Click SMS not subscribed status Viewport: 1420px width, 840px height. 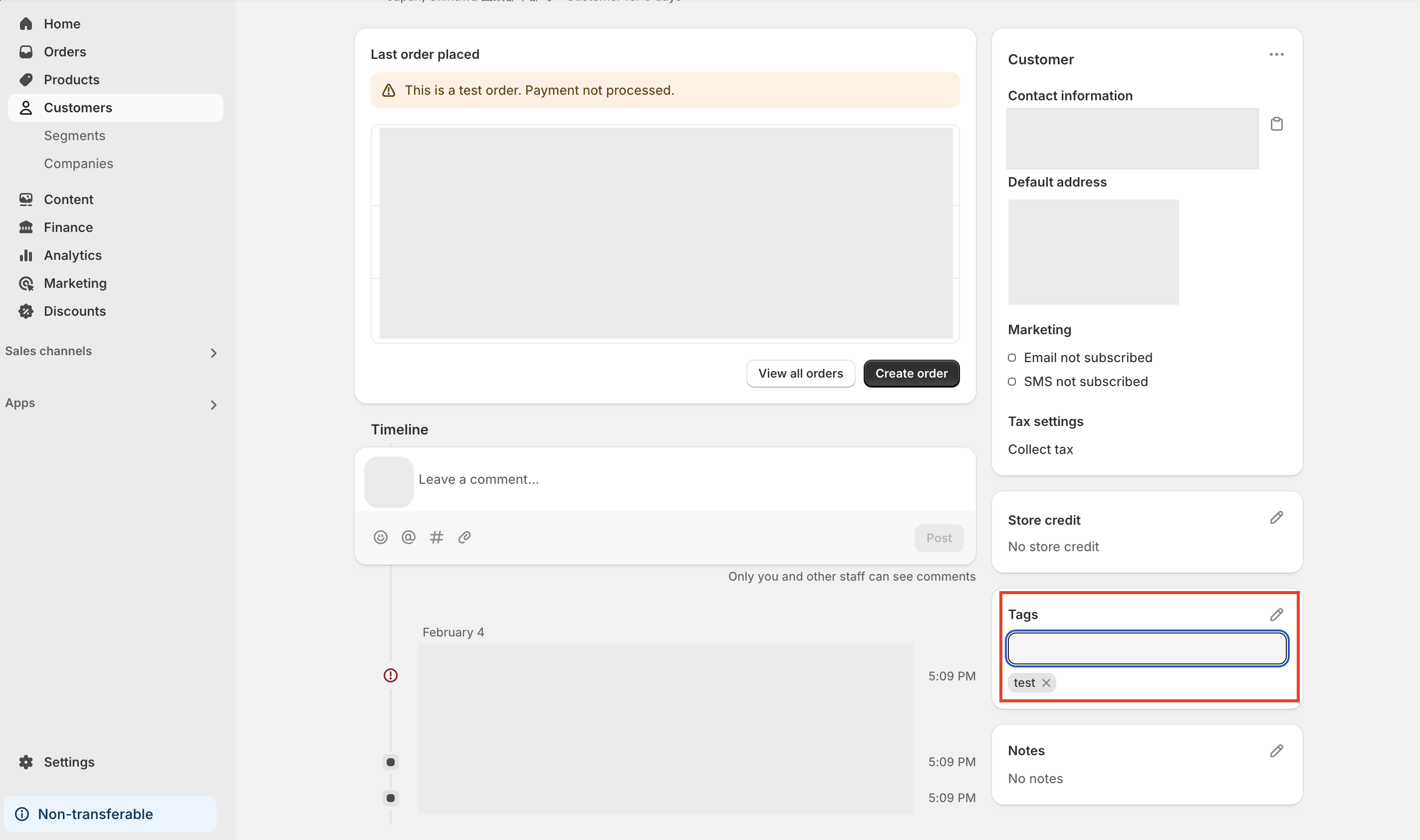click(x=1085, y=382)
